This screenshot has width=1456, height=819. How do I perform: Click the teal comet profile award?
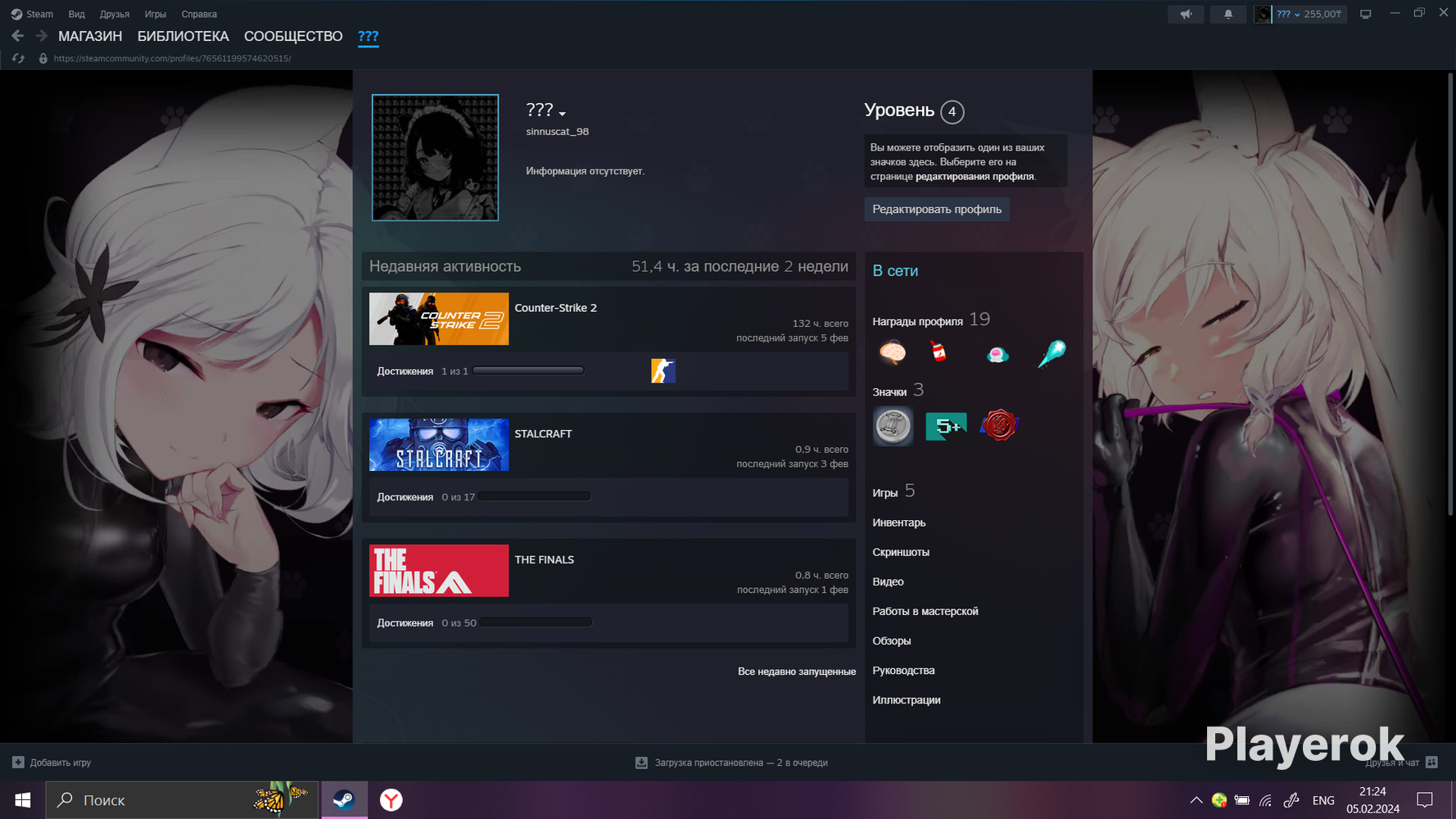click(1051, 354)
